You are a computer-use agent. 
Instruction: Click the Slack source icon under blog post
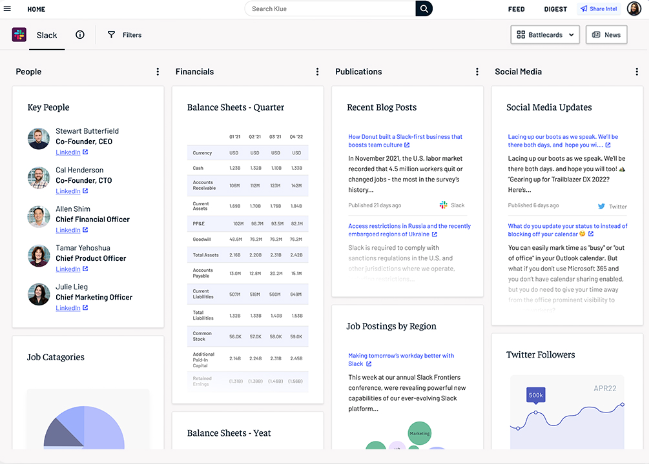[x=443, y=205]
